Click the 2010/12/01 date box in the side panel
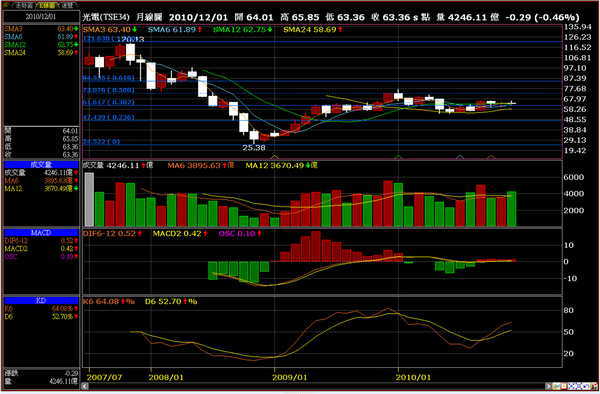Image resolution: width=600 pixels, height=394 pixels. pos(41,16)
